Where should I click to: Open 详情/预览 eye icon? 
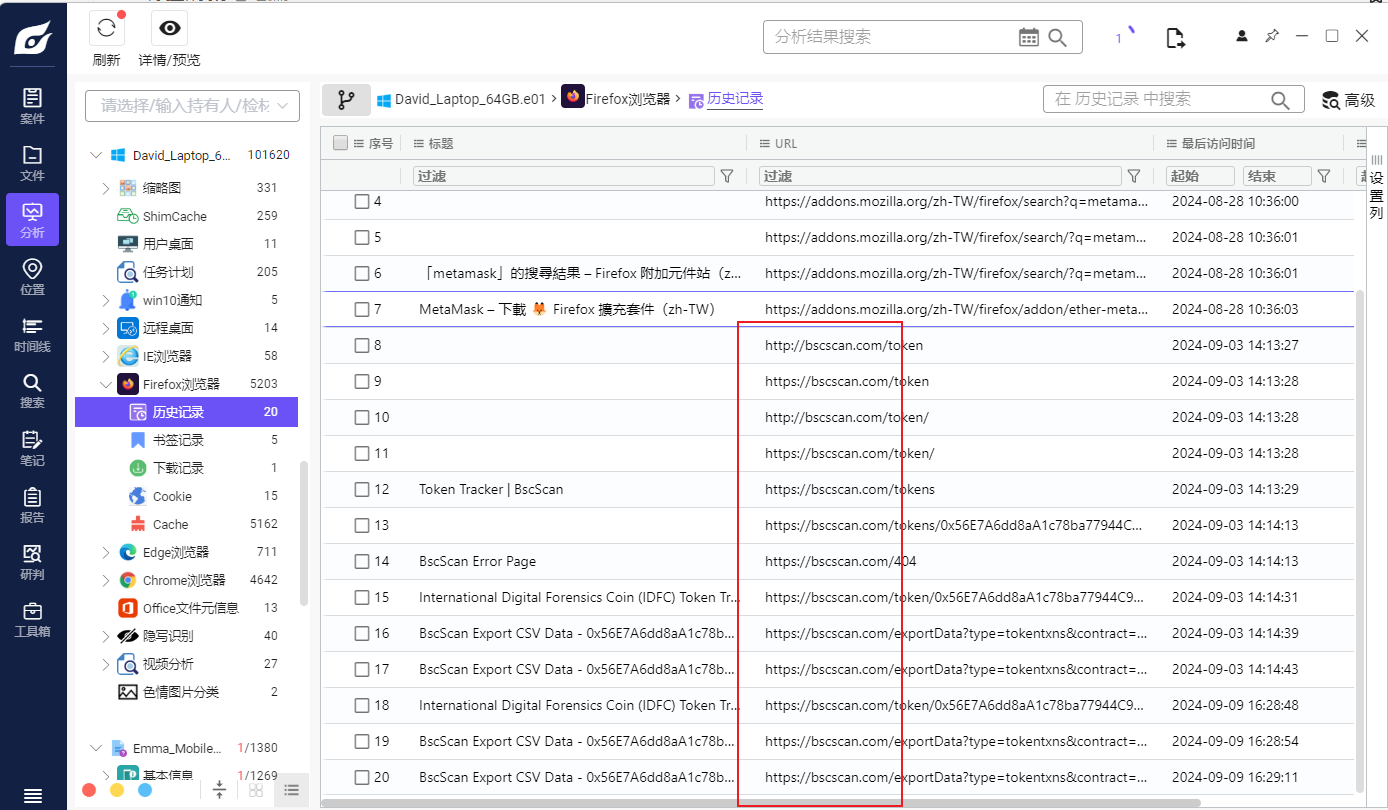(170, 28)
